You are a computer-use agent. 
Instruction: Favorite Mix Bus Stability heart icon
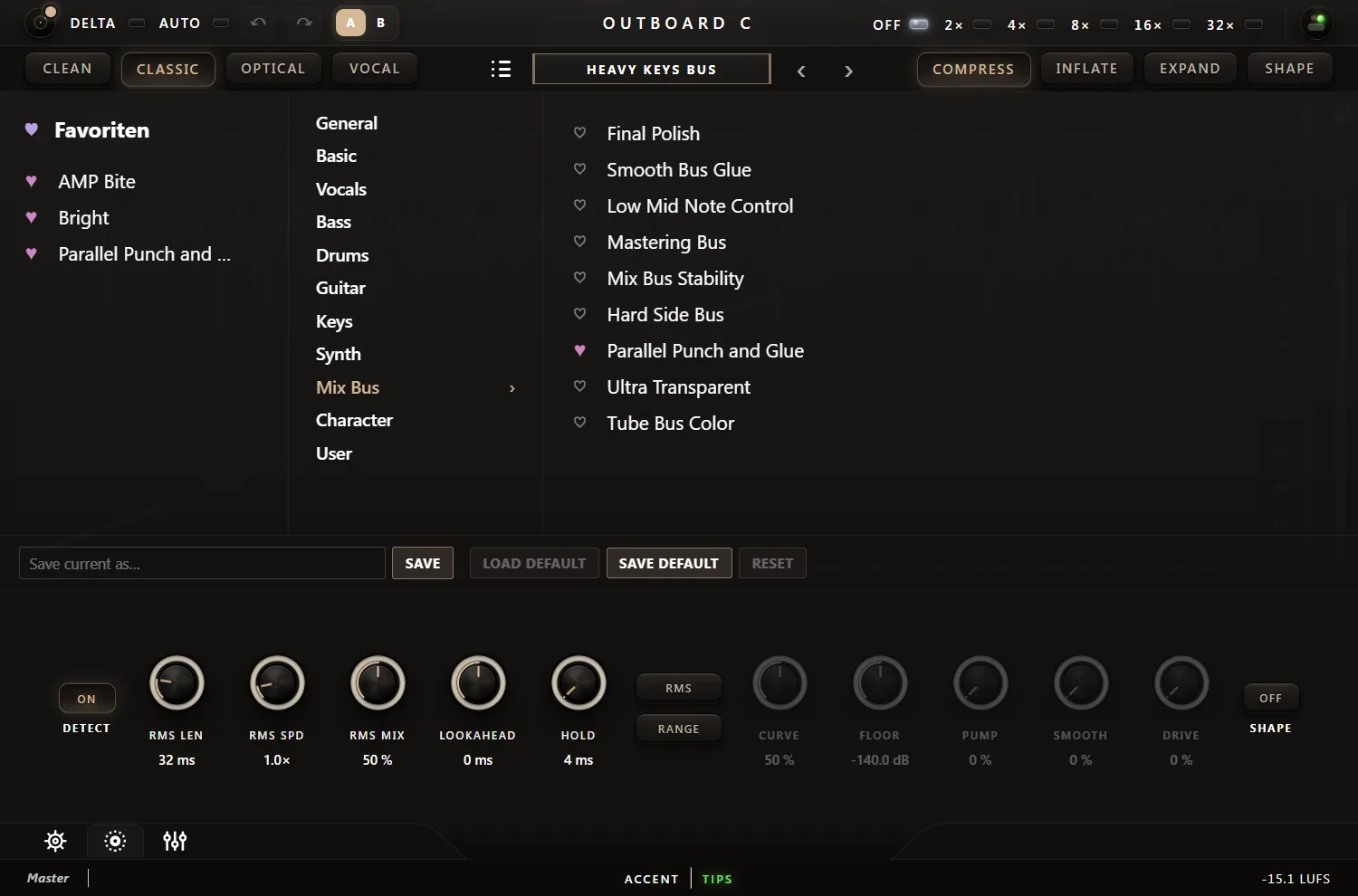point(580,278)
